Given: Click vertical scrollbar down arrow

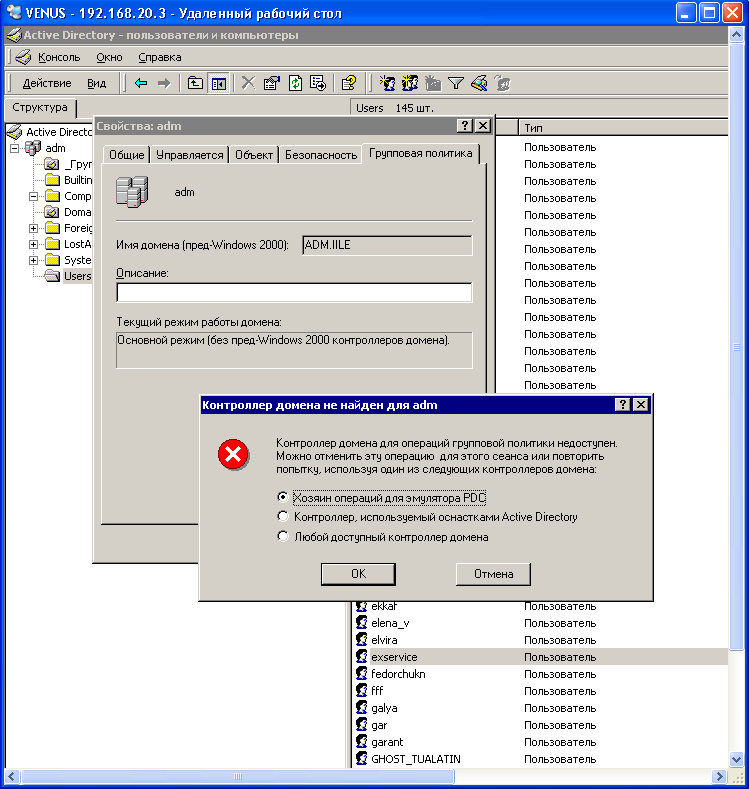Looking at the screenshot, I should tap(736, 759).
